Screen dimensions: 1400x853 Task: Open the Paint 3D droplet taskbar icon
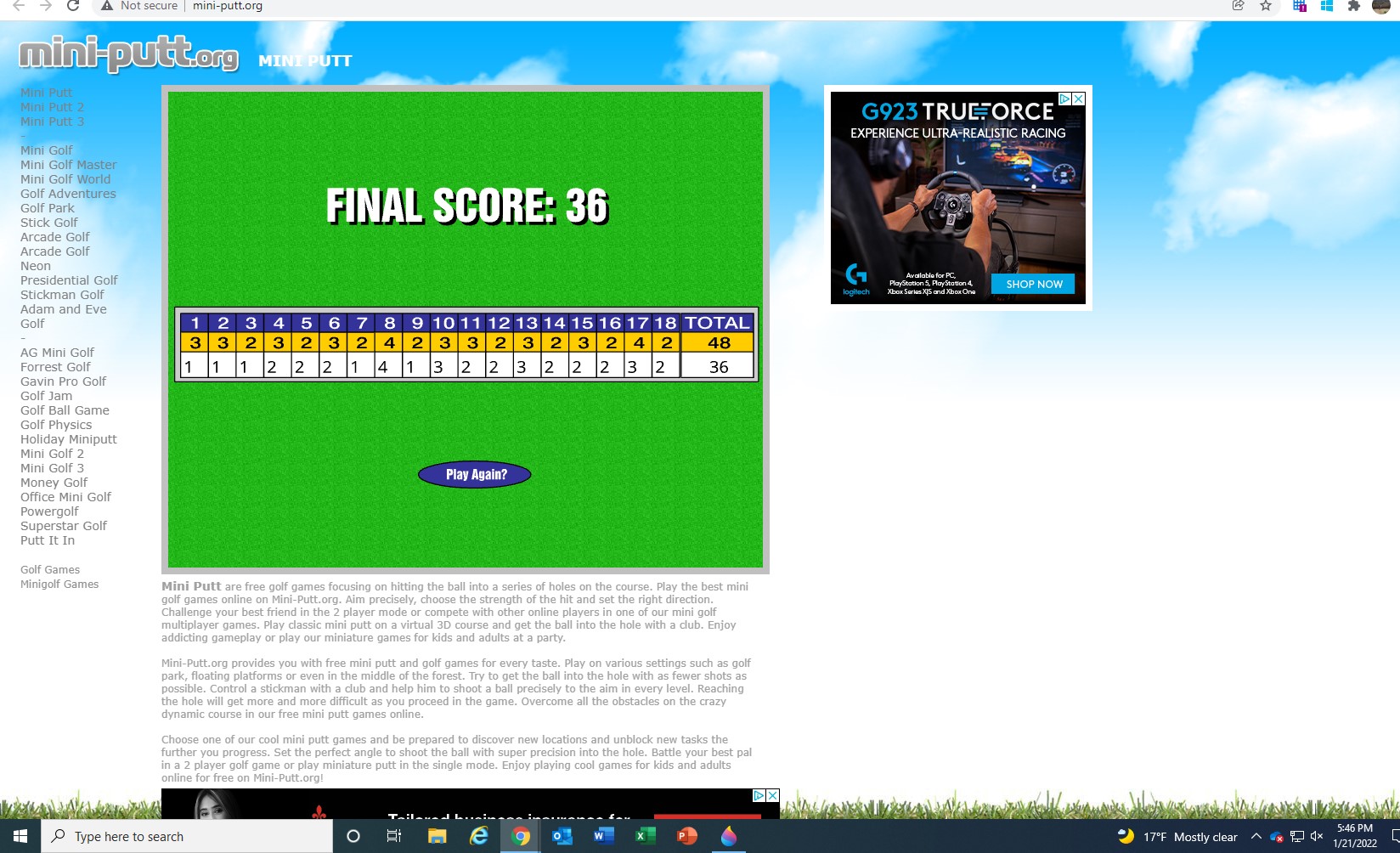(729, 836)
